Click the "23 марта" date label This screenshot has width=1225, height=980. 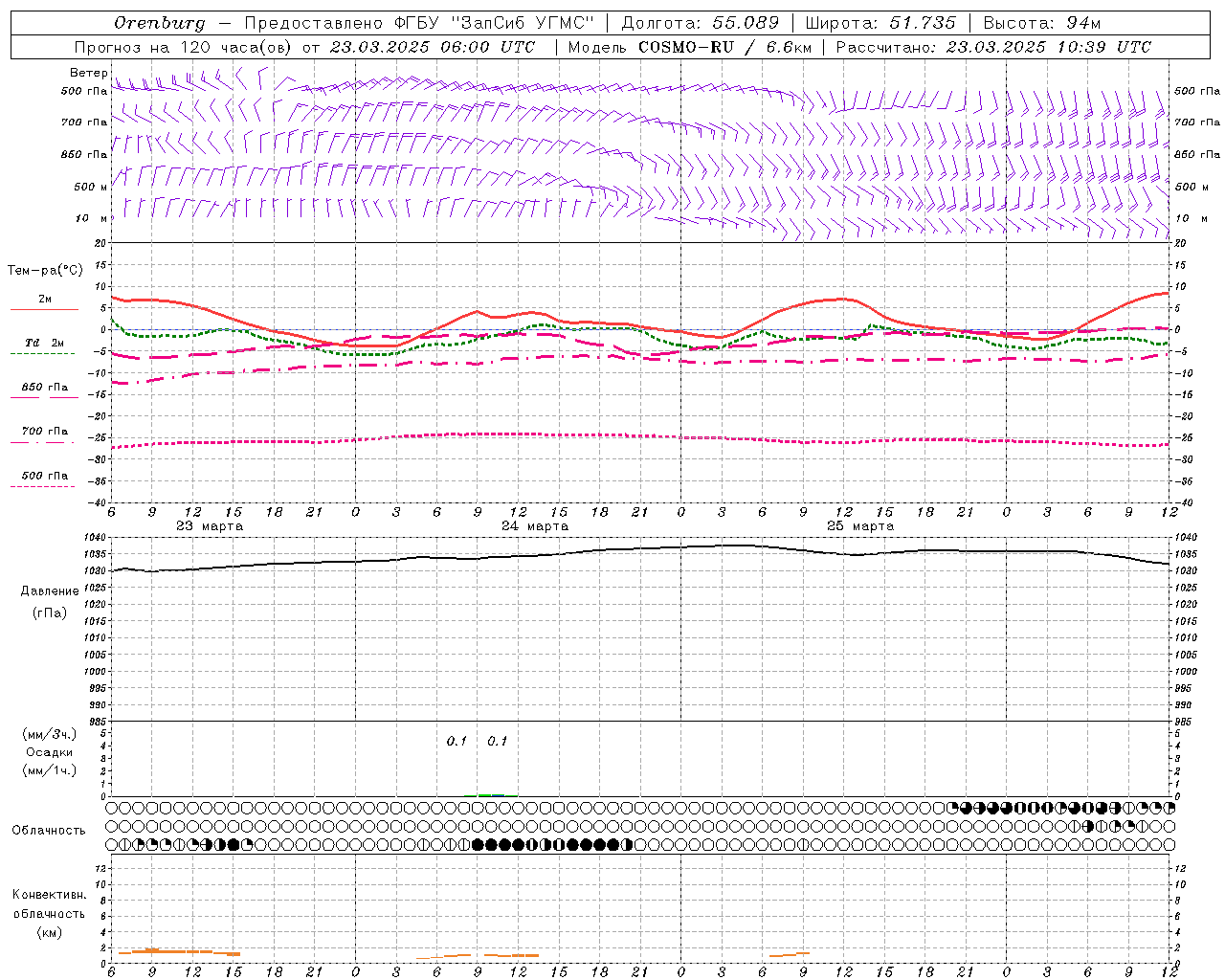[210, 526]
